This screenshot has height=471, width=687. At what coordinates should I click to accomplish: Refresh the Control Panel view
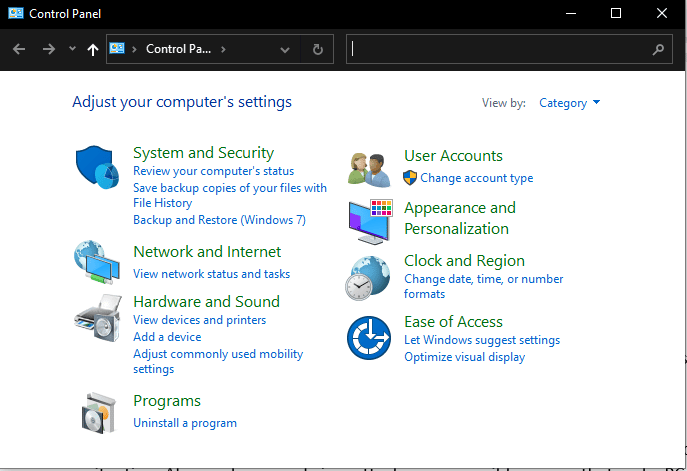click(318, 50)
